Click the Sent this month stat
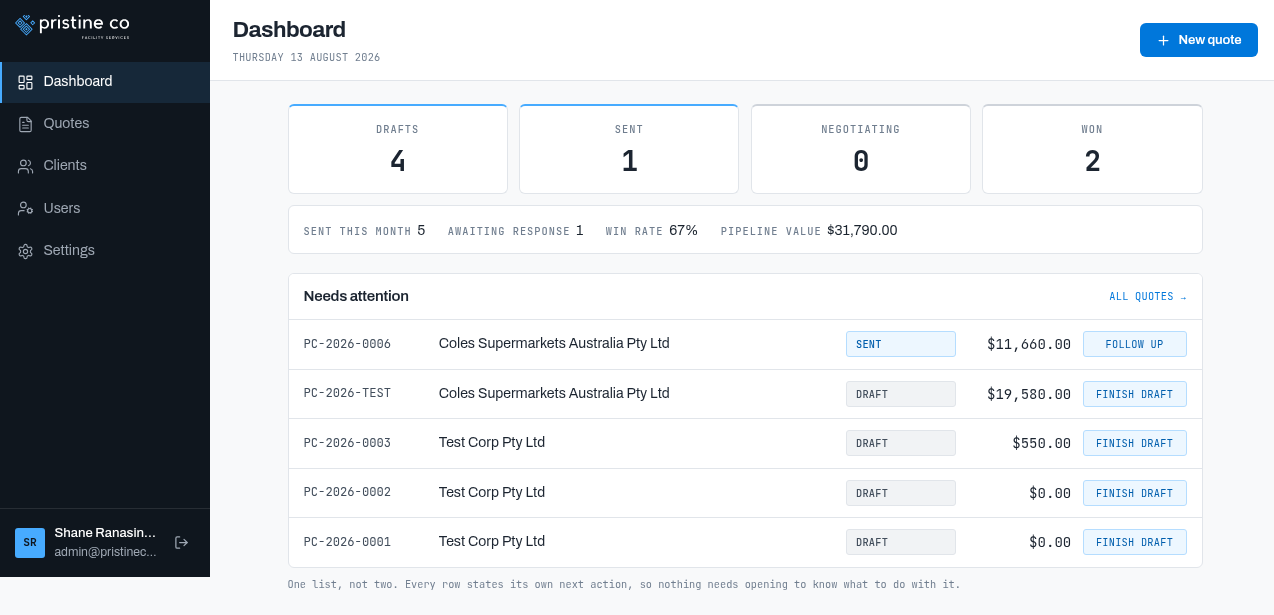 pos(365,230)
